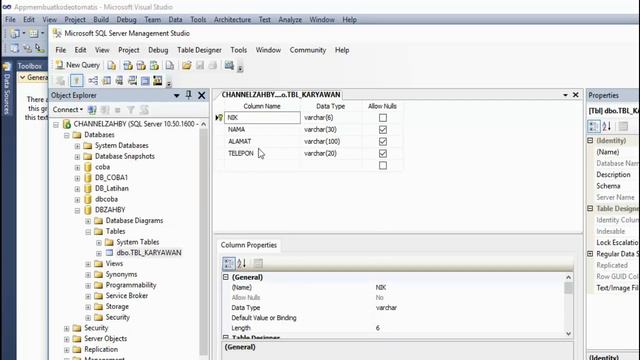Click the SQL Server Compact Query icon
This screenshot has height=360, width=640.
pyautogui.click(x=170, y=65)
